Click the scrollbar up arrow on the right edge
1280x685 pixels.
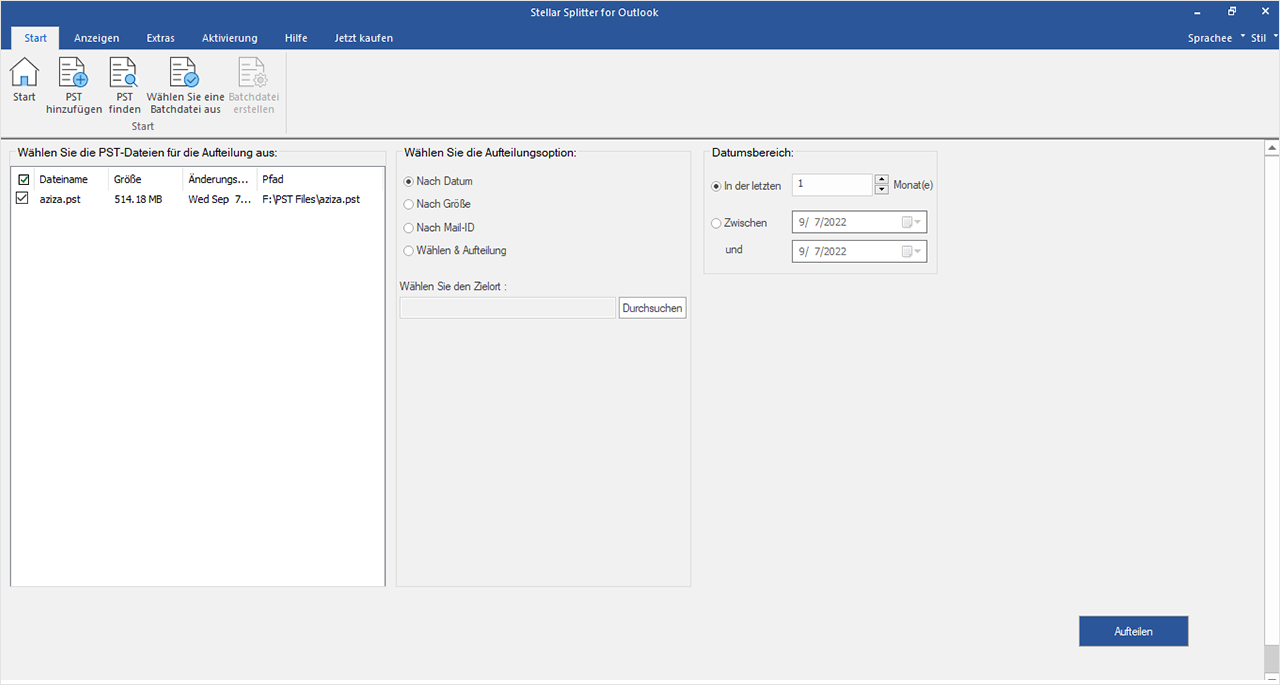[1272, 148]
